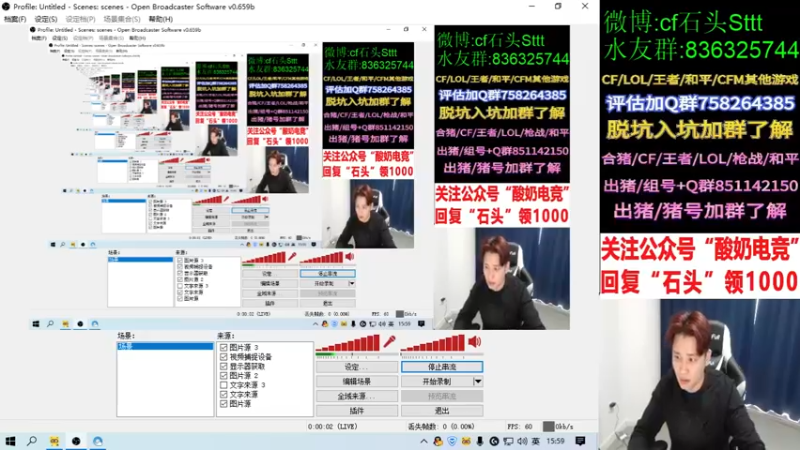Select the 文字来源 3 source row
Image resolution: width=800 pixels, height=450 pixels.
coord(265,385)
